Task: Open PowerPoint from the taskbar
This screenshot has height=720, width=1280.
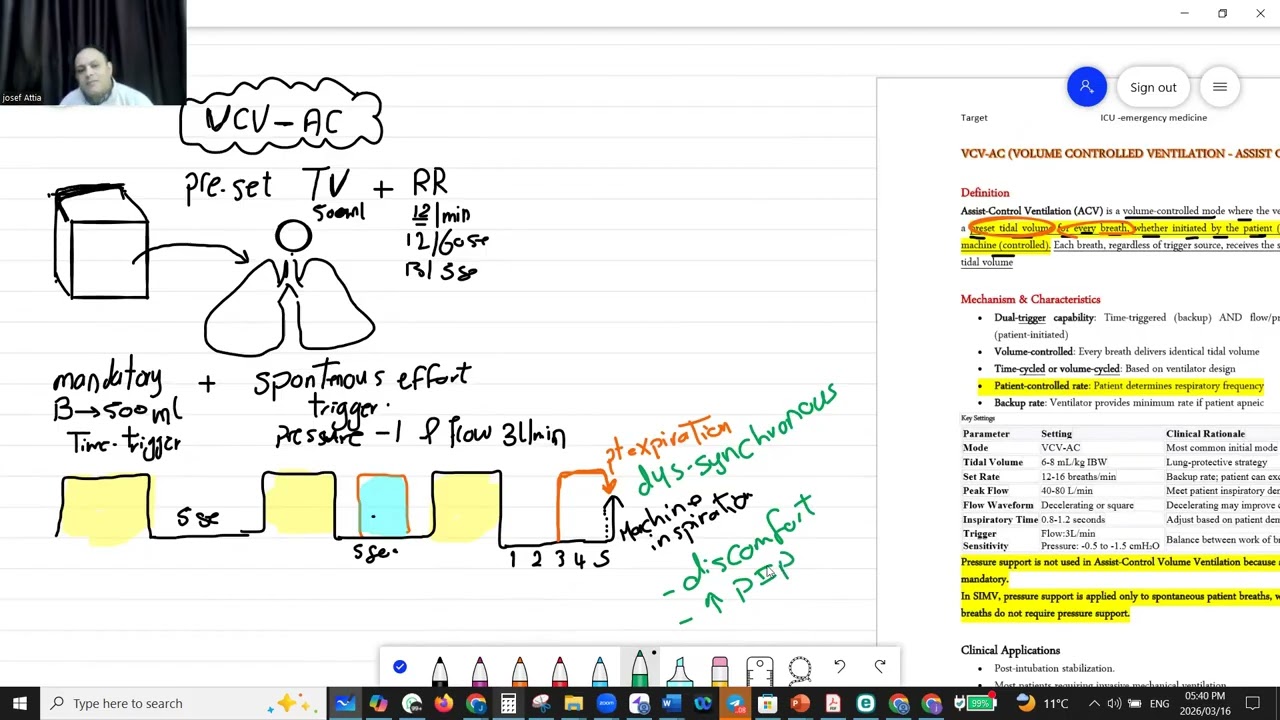Action: pos(801,703)
